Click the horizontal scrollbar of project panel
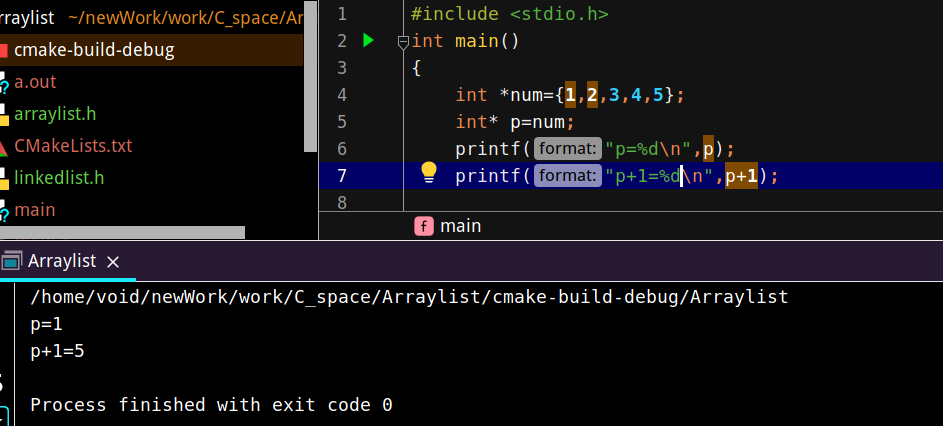 [122, 232]
